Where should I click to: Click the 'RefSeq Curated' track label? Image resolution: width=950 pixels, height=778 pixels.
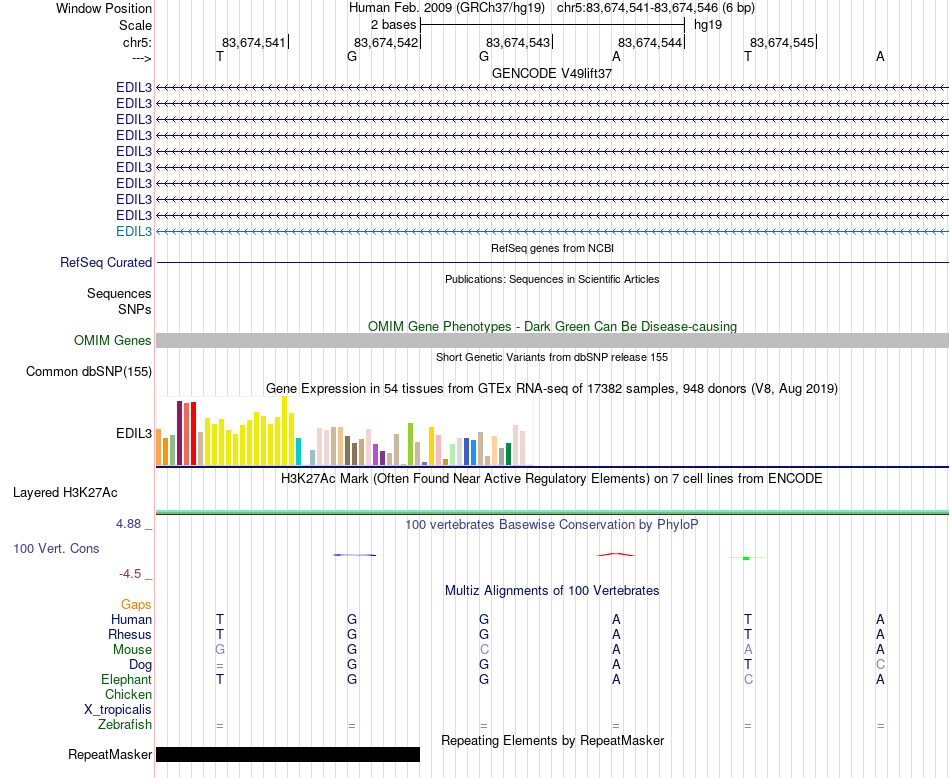pyautogui.click(x=106, y=262)
